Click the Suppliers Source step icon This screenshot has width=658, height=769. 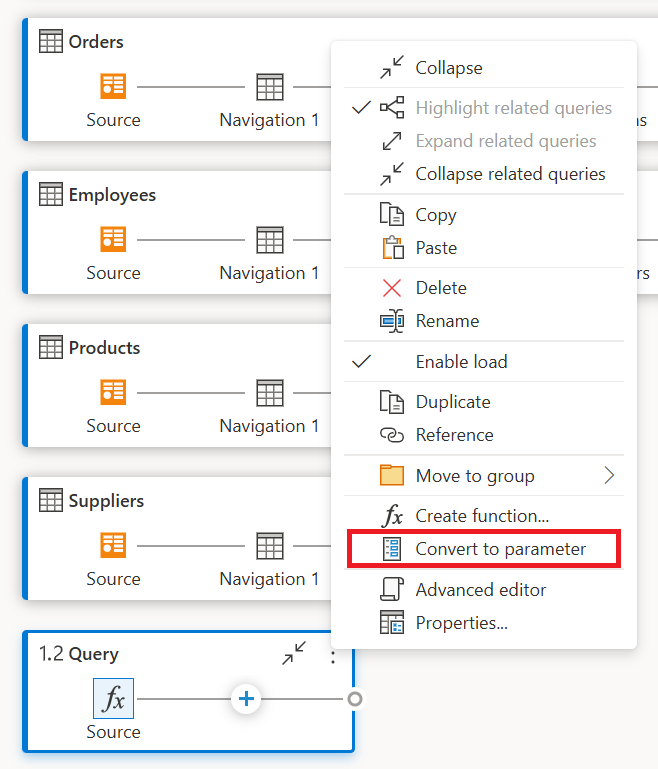[113, 545]
